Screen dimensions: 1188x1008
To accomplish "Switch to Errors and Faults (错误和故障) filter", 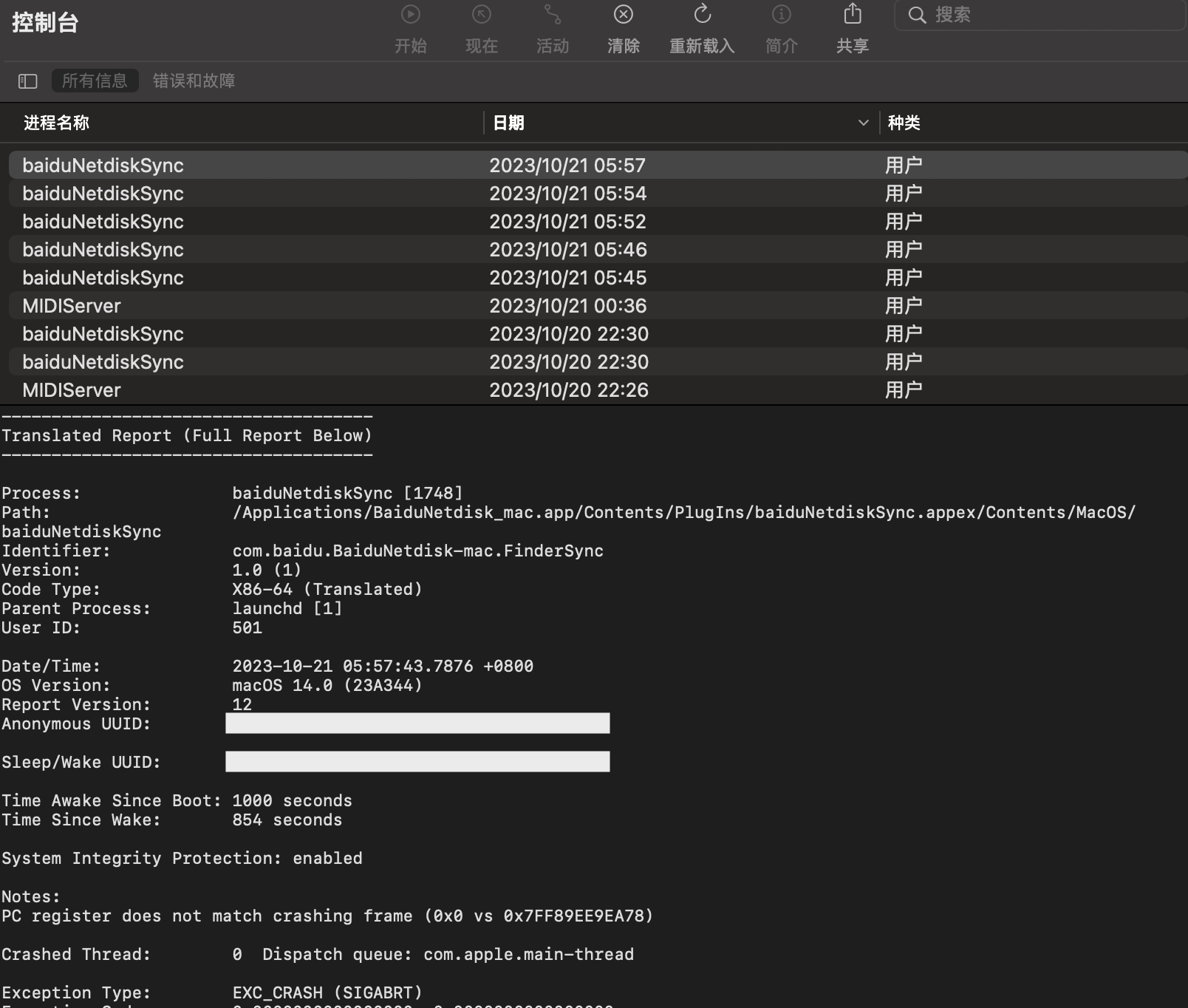I will [x=194, y=81].
